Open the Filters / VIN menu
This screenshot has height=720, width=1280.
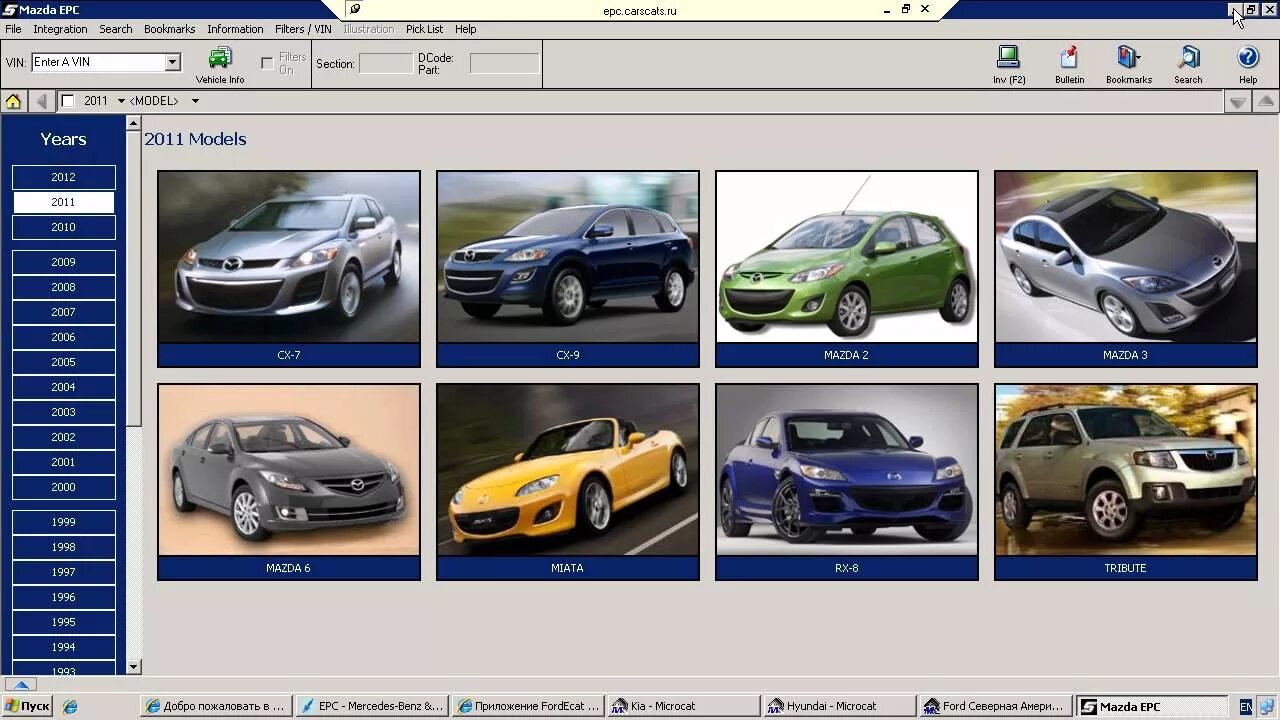(303, 29)
